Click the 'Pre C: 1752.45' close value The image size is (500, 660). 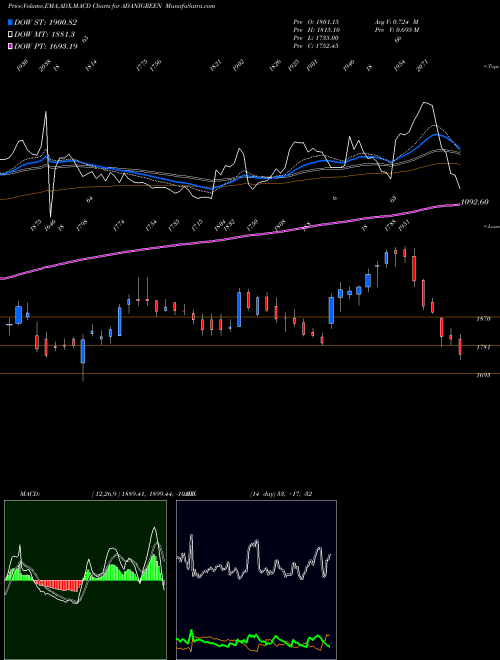coord(316,46)
